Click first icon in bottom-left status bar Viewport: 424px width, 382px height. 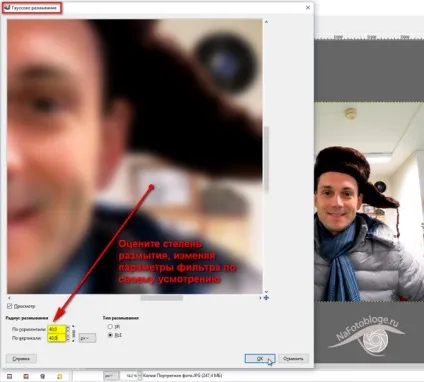pyautogui.click(x=9, y=376)
